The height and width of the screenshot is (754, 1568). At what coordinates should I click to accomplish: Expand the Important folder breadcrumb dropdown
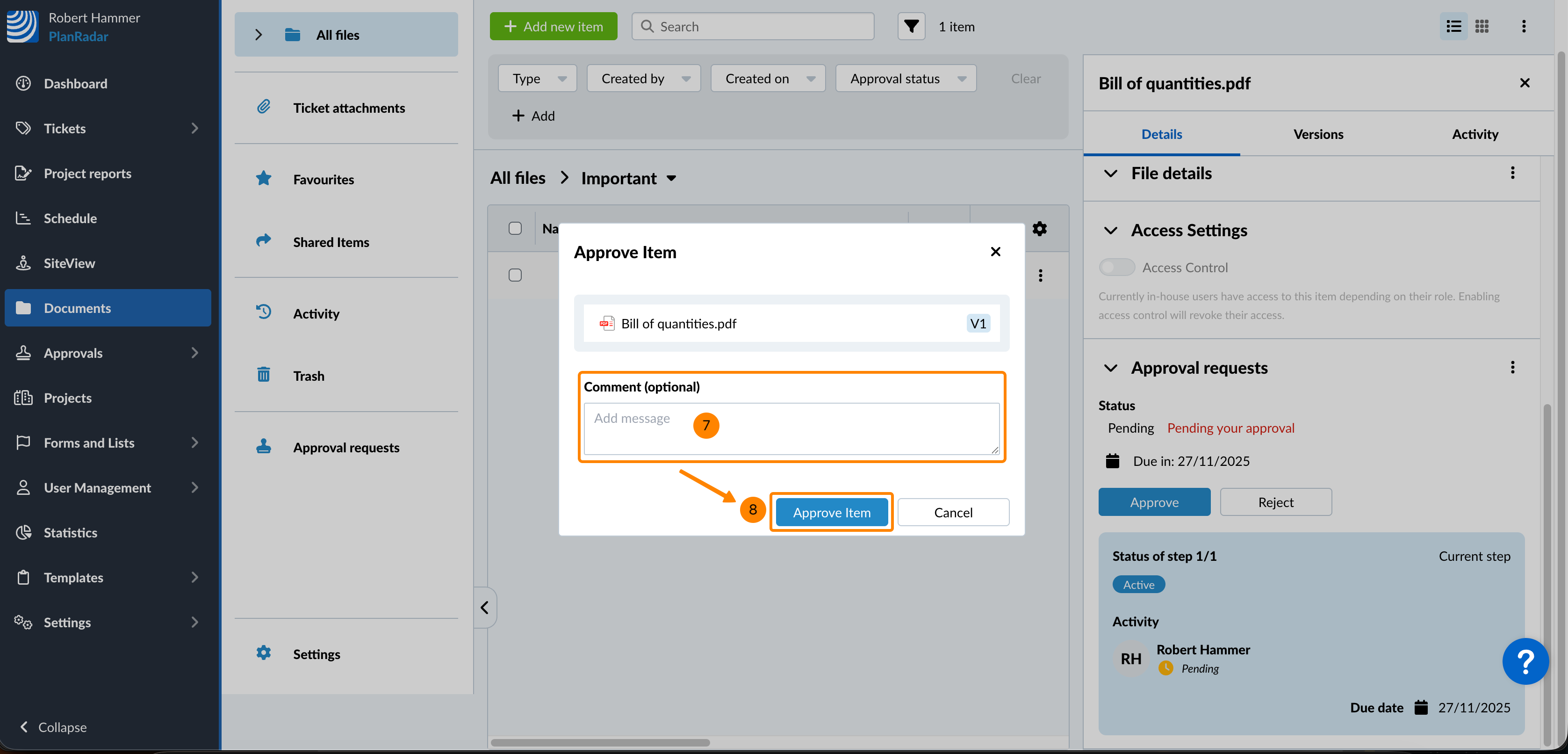click(671, 179)
